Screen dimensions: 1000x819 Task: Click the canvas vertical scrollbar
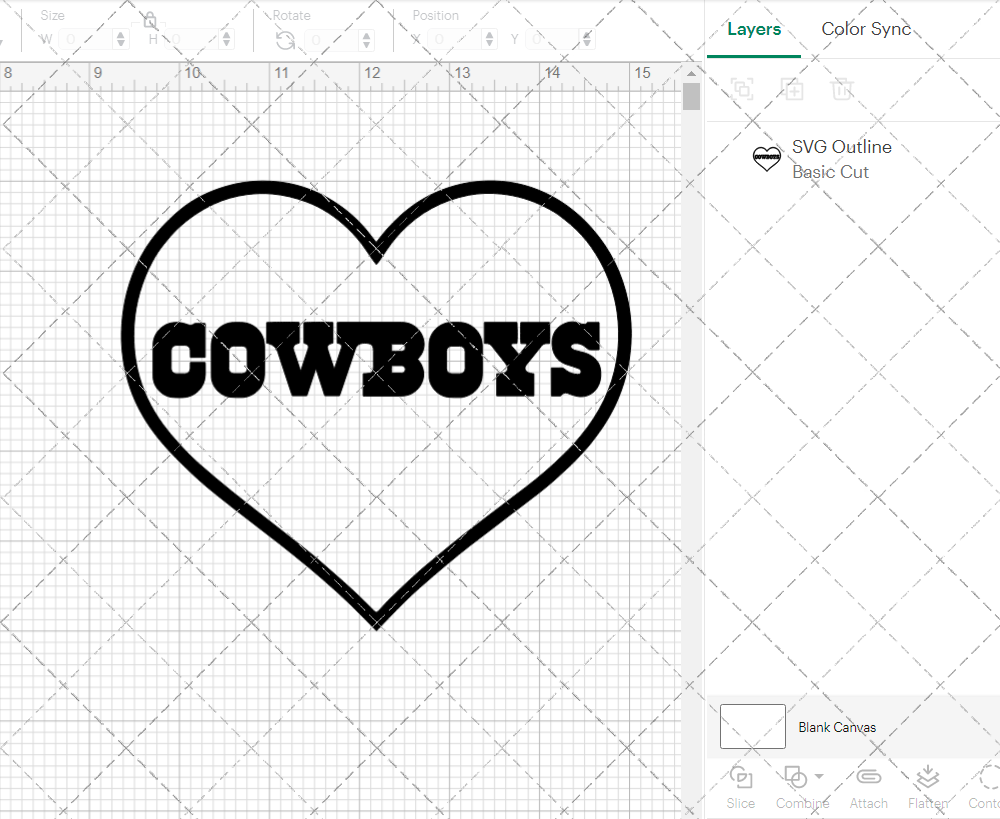tap(690, 96)
